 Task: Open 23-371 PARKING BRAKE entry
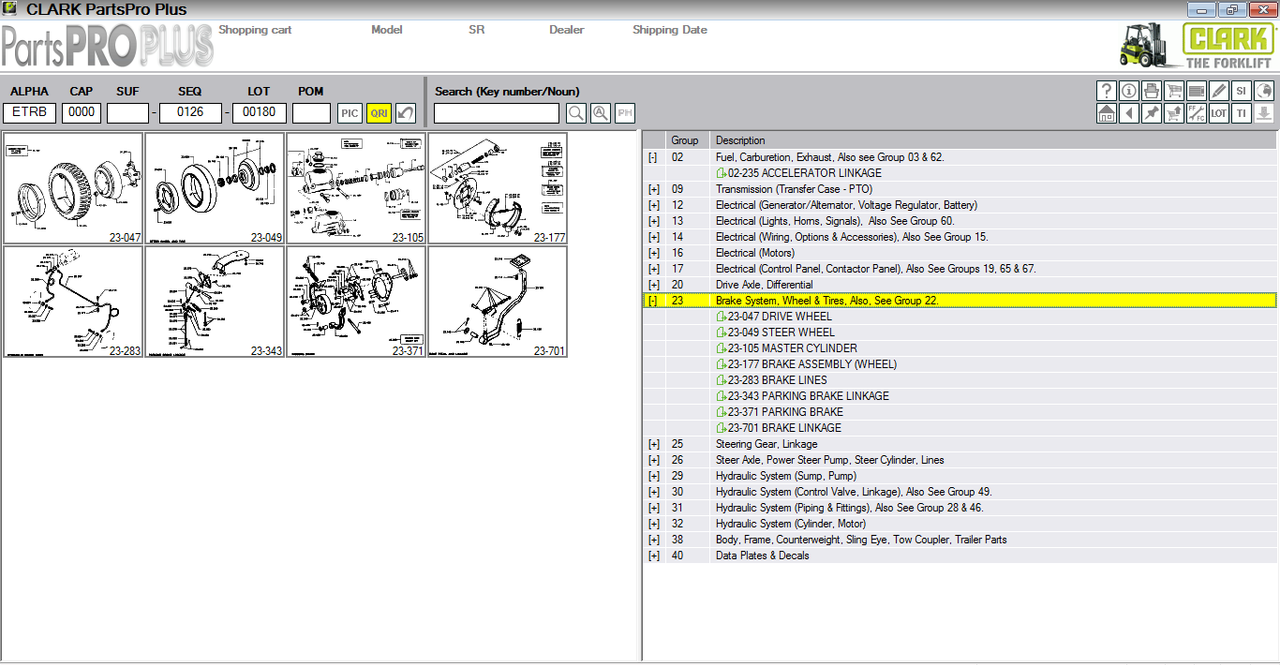[x=779, y=412]
